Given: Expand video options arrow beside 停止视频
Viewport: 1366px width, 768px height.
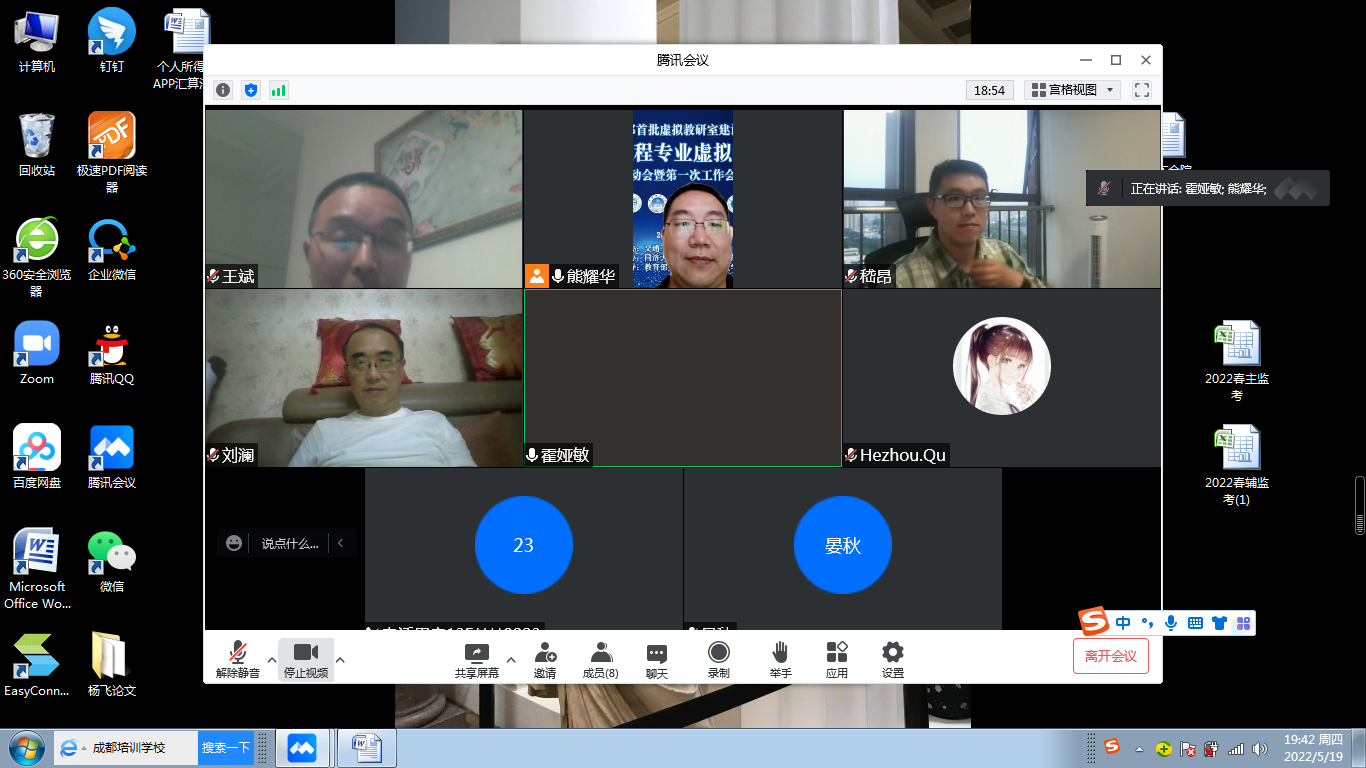Looking at the screenshot, I should [340, 660].
